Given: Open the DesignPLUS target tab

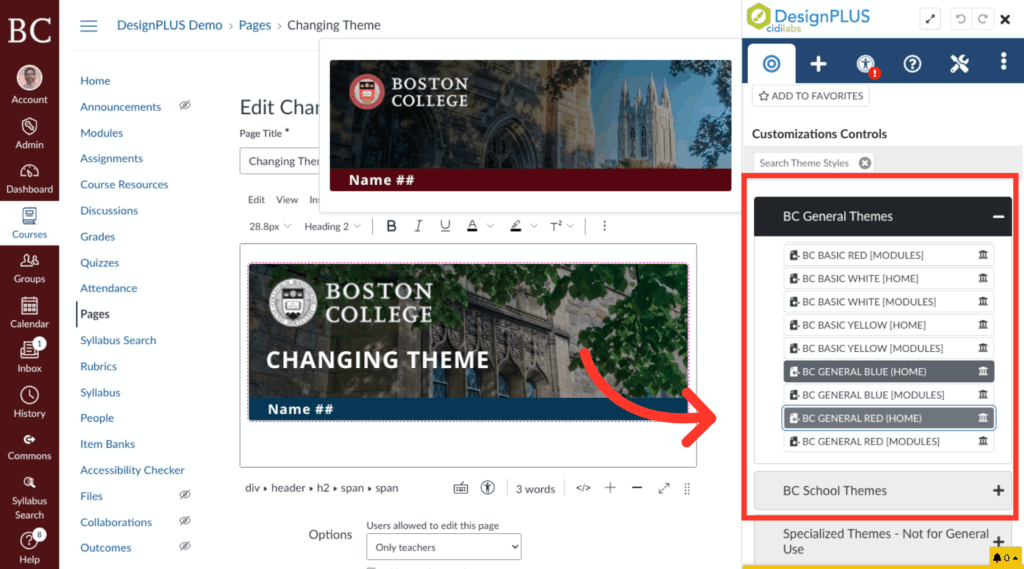Looking at the screenshot, I should [x=771, y=63].
